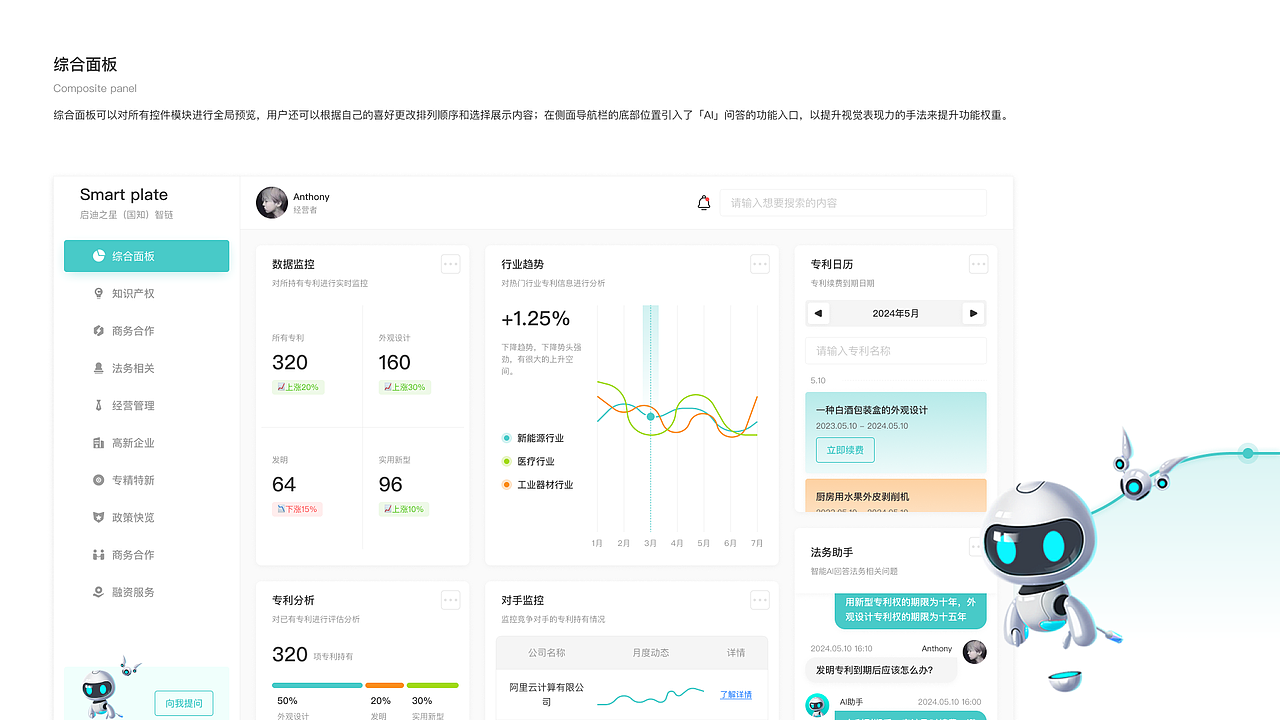Click the teal 外观设计 50% progress bar

pos(317,685)
